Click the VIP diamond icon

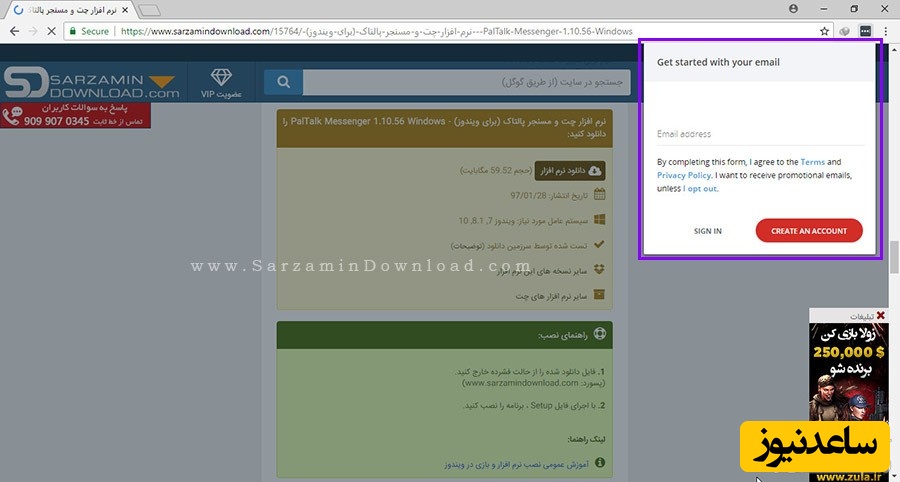coord(221,78)
